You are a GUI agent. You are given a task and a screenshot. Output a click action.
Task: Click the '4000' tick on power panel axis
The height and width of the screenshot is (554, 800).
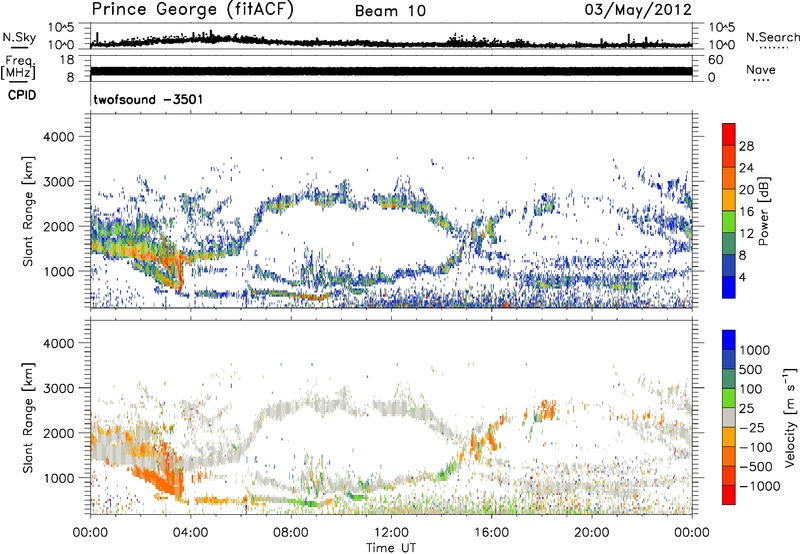pos(59,137)
